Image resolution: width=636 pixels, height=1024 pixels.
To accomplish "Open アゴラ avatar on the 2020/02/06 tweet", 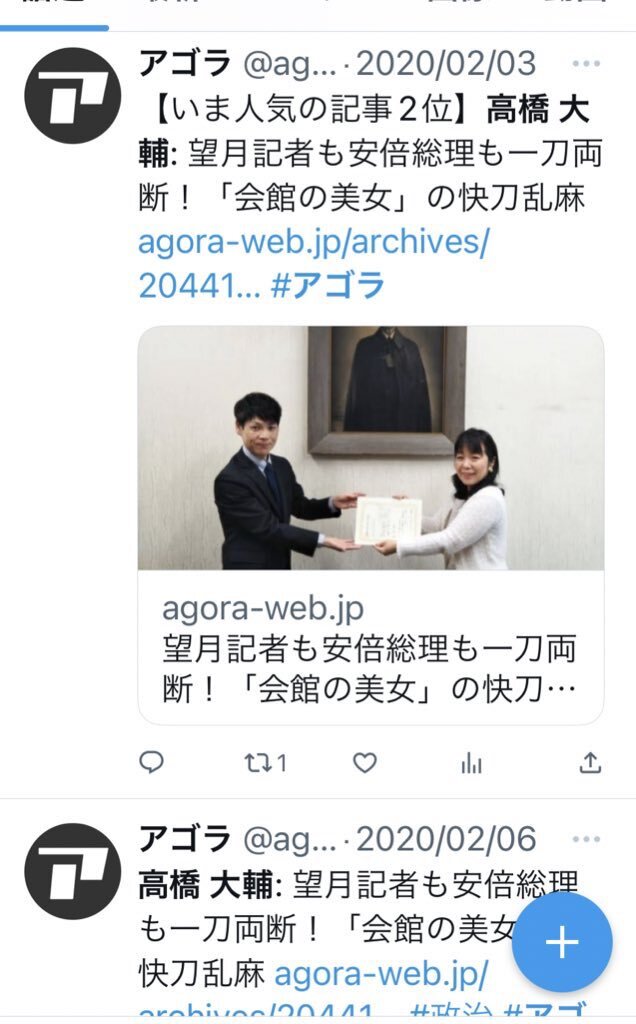I will click(x=72, y=871).
